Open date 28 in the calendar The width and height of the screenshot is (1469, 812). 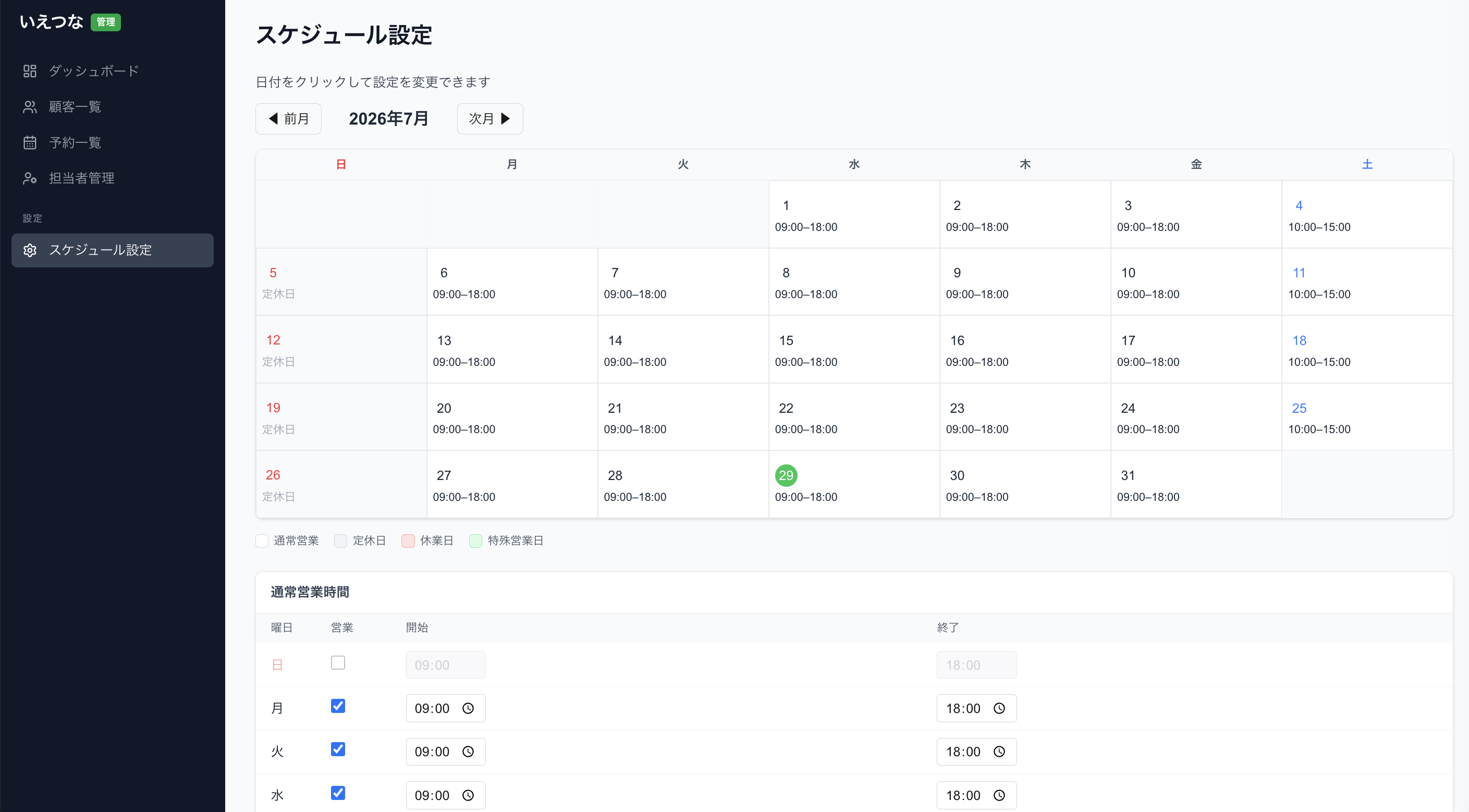tap(682, 485)
